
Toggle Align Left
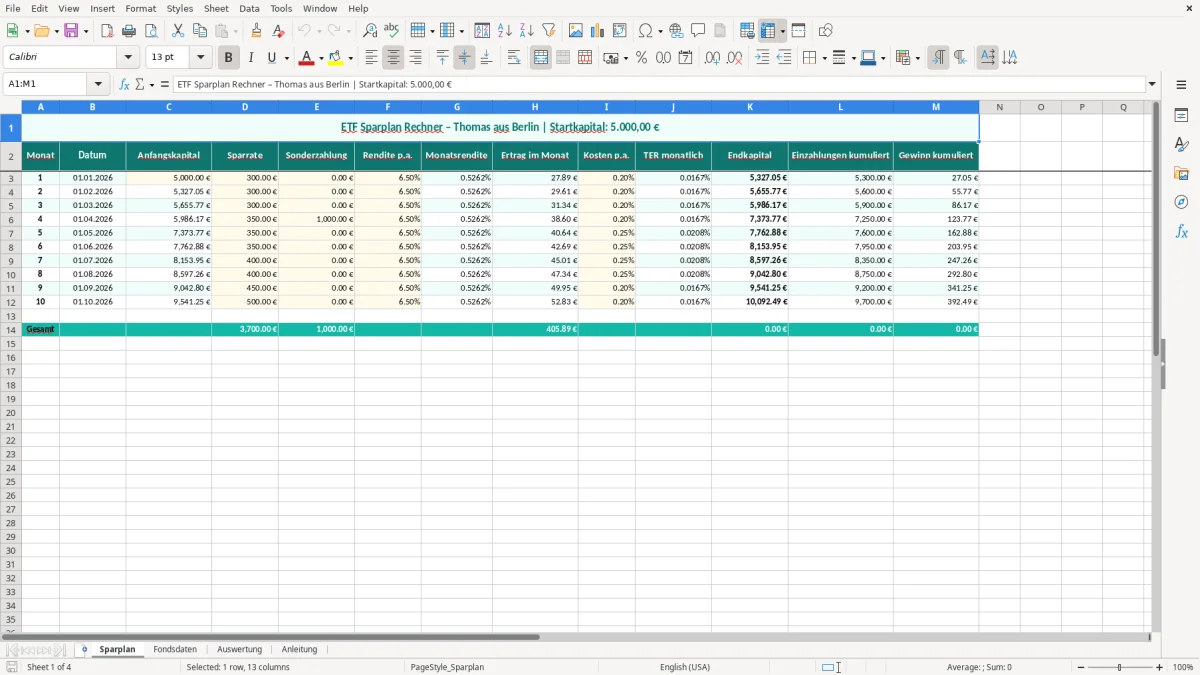coord(372,58)
